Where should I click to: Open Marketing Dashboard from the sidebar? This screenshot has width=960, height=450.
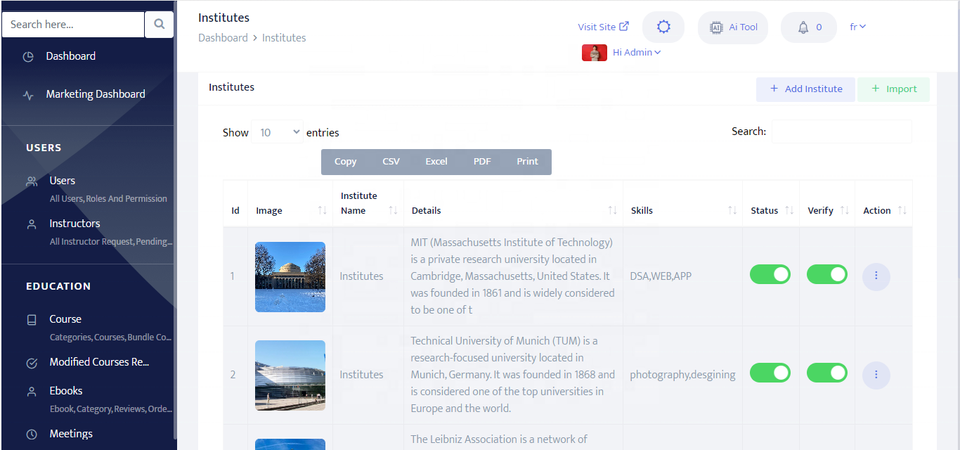(95, 94)
